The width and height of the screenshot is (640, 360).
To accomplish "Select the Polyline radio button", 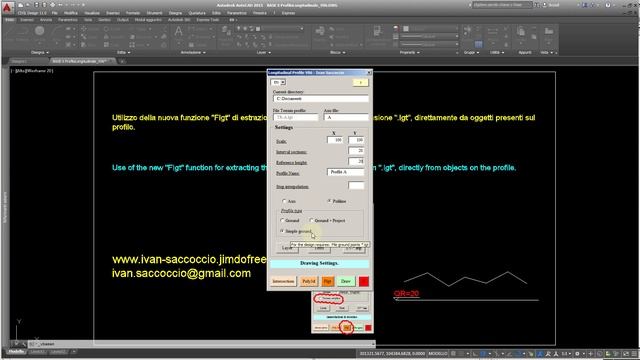I will pyautogui.click(x=329, y=201).
